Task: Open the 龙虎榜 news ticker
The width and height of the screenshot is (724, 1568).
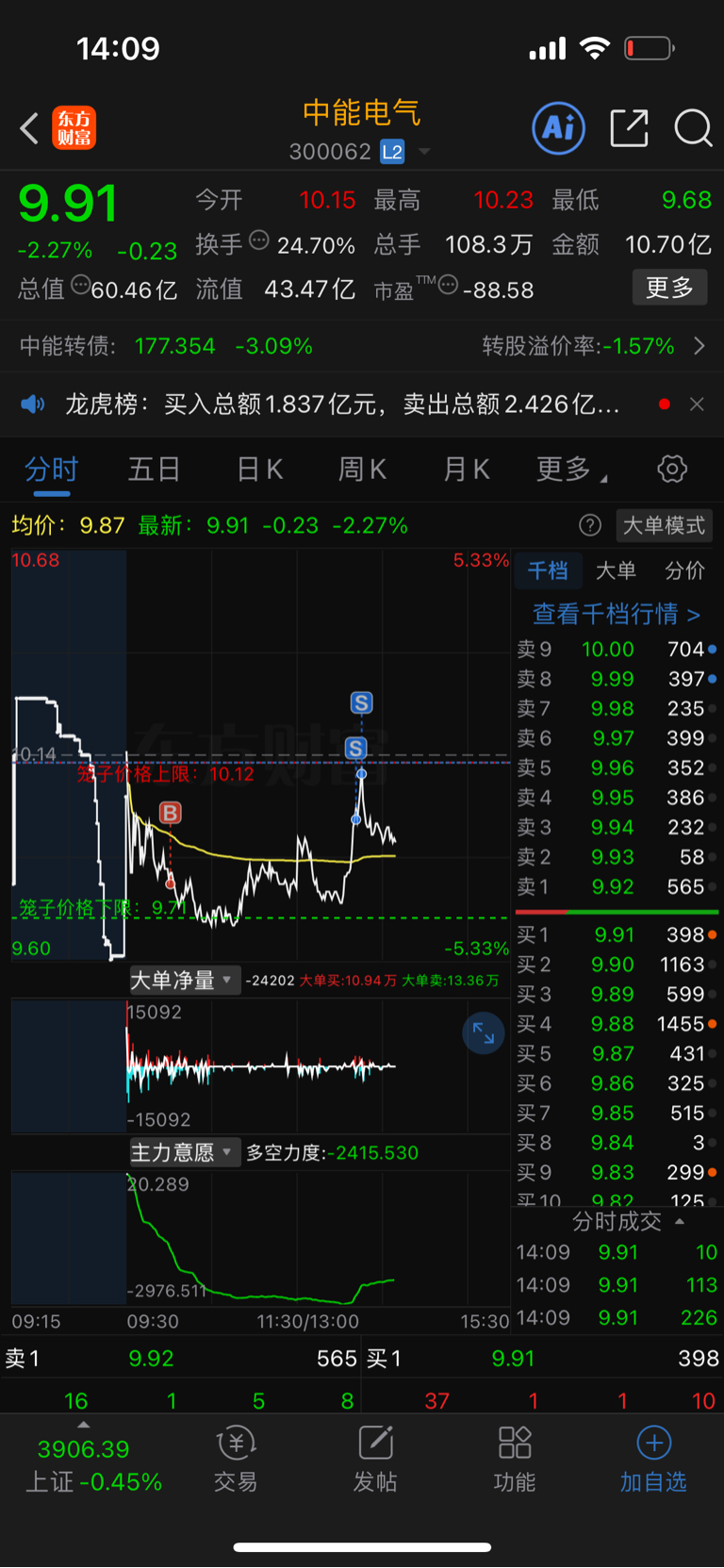Action: pyautogui.click(x=342, y=404)
